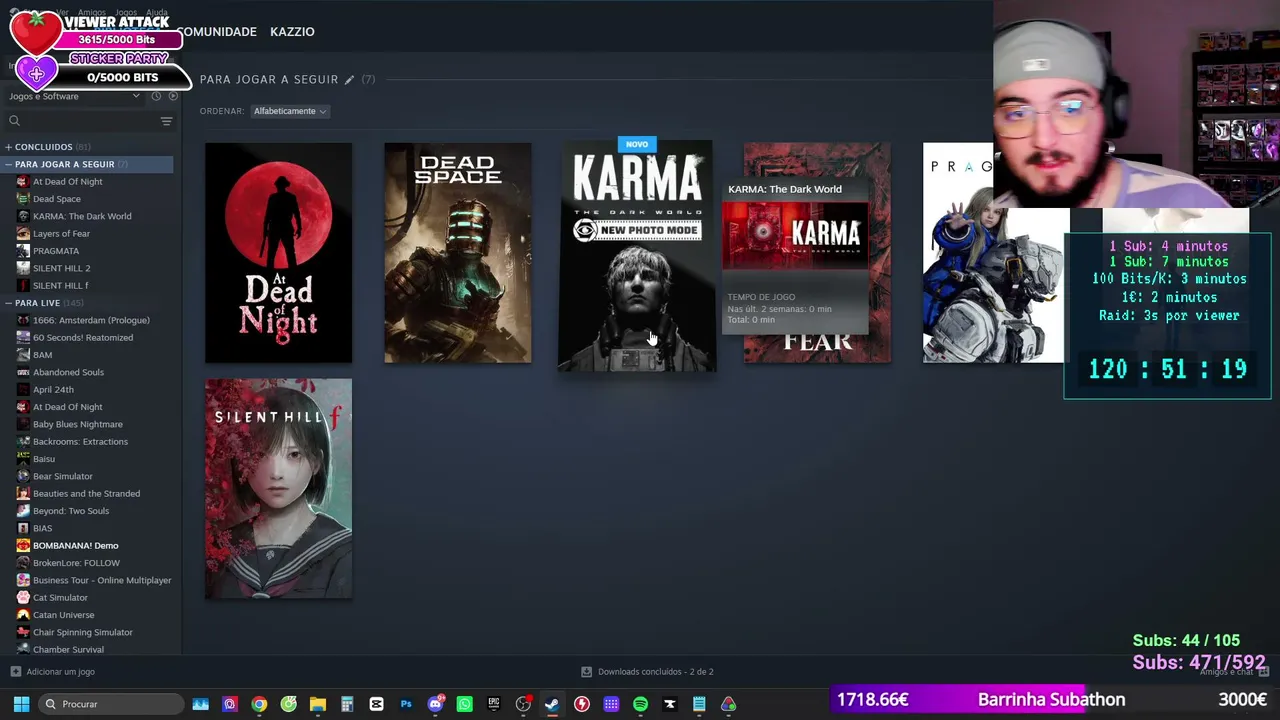Open the Windows Start menu
Viewport: 1280px width, 720px height.
21,704
